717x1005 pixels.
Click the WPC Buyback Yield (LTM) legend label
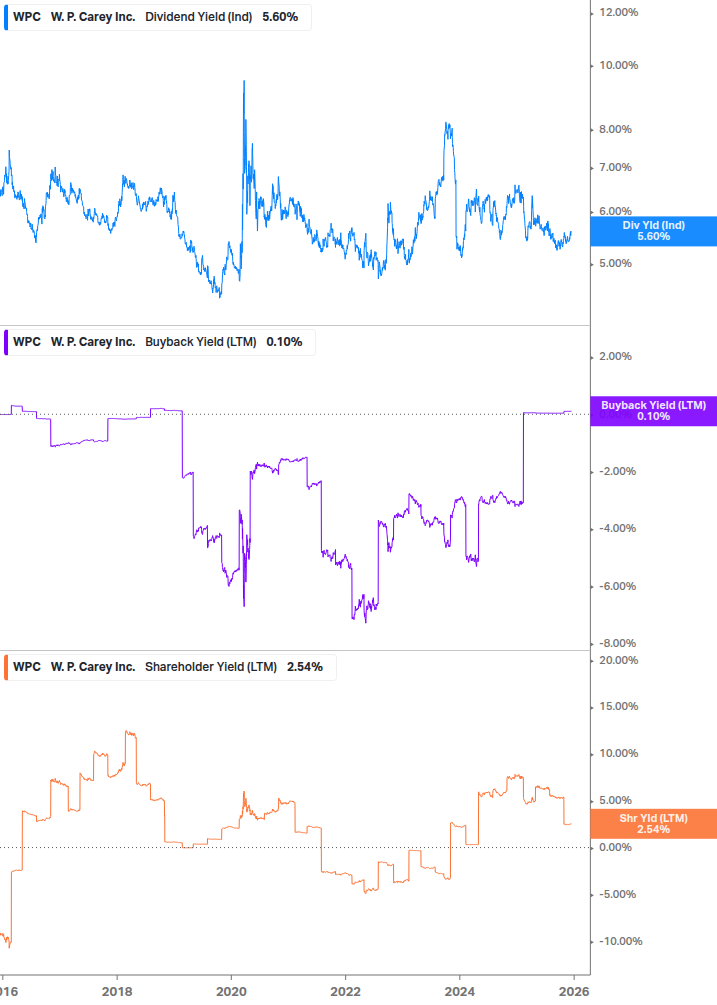[x=160, y=342]
